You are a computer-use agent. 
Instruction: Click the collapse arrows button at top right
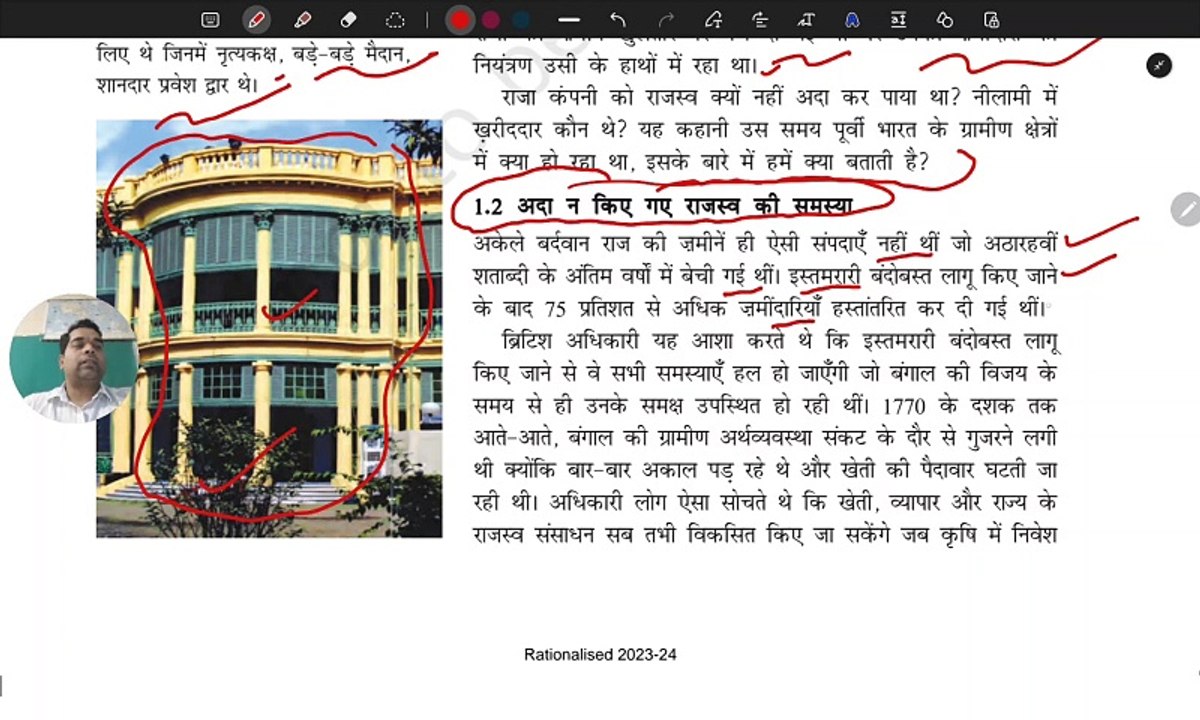click(x=1158, y=66)
